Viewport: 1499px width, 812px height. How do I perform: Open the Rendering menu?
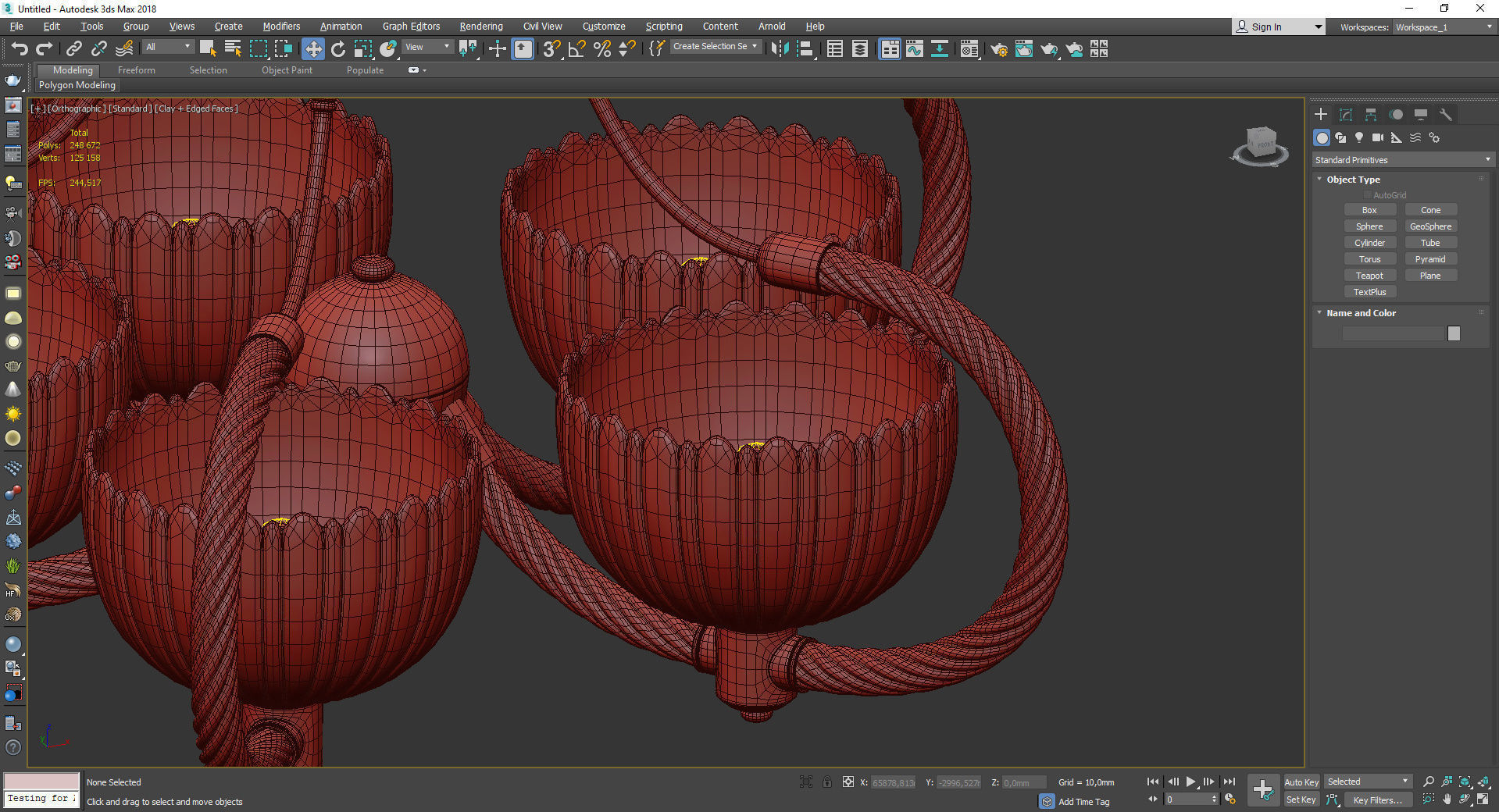[481, 27]
